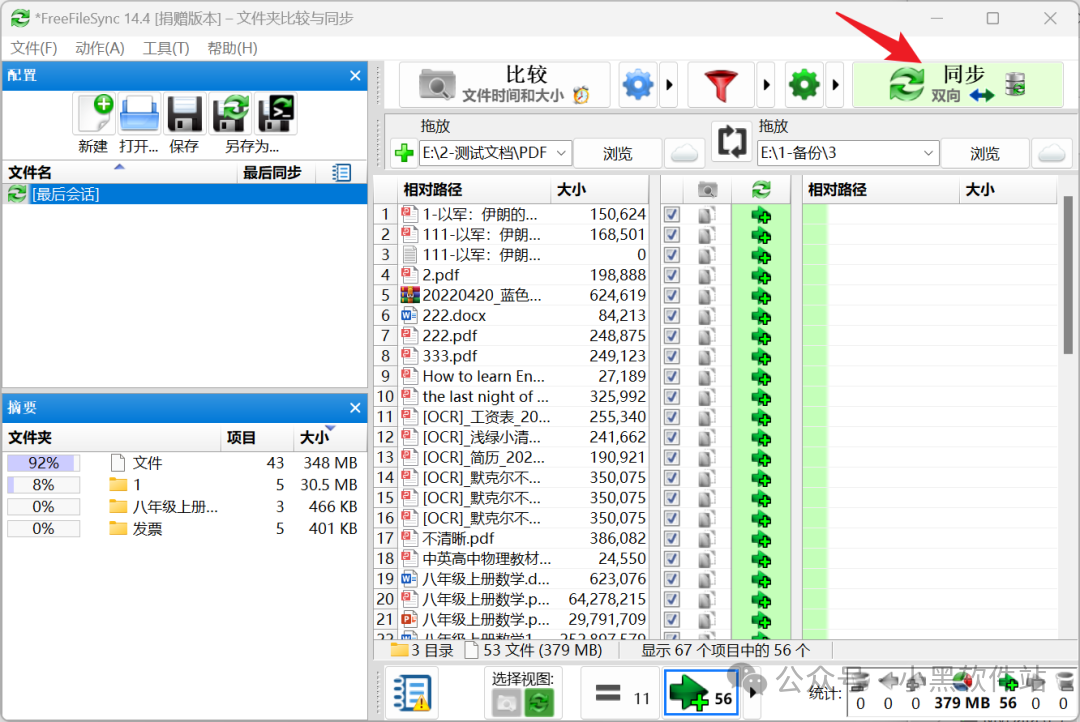This screenshot has height=722, width=1080.
Task: Uncheck the checkbox for 222.docx row
Action: click(672, 316)
